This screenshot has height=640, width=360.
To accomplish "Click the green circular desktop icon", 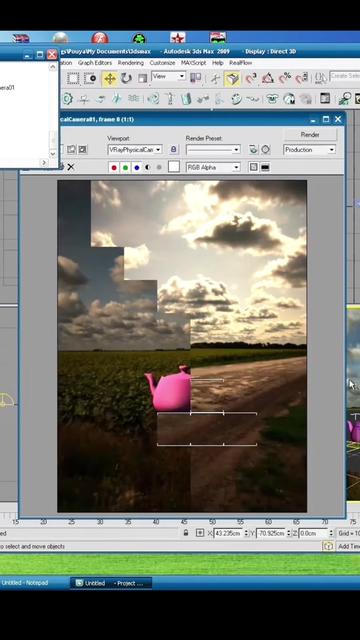I will (139, 39).
